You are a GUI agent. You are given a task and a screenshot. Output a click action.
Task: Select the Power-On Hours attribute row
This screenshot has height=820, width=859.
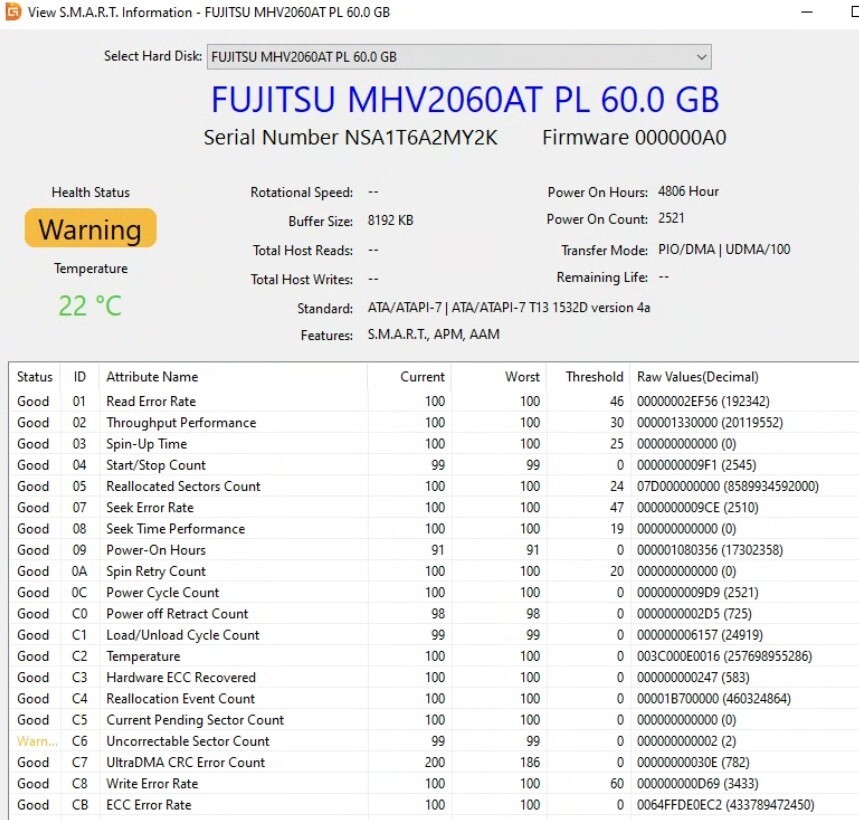(434, 550)
